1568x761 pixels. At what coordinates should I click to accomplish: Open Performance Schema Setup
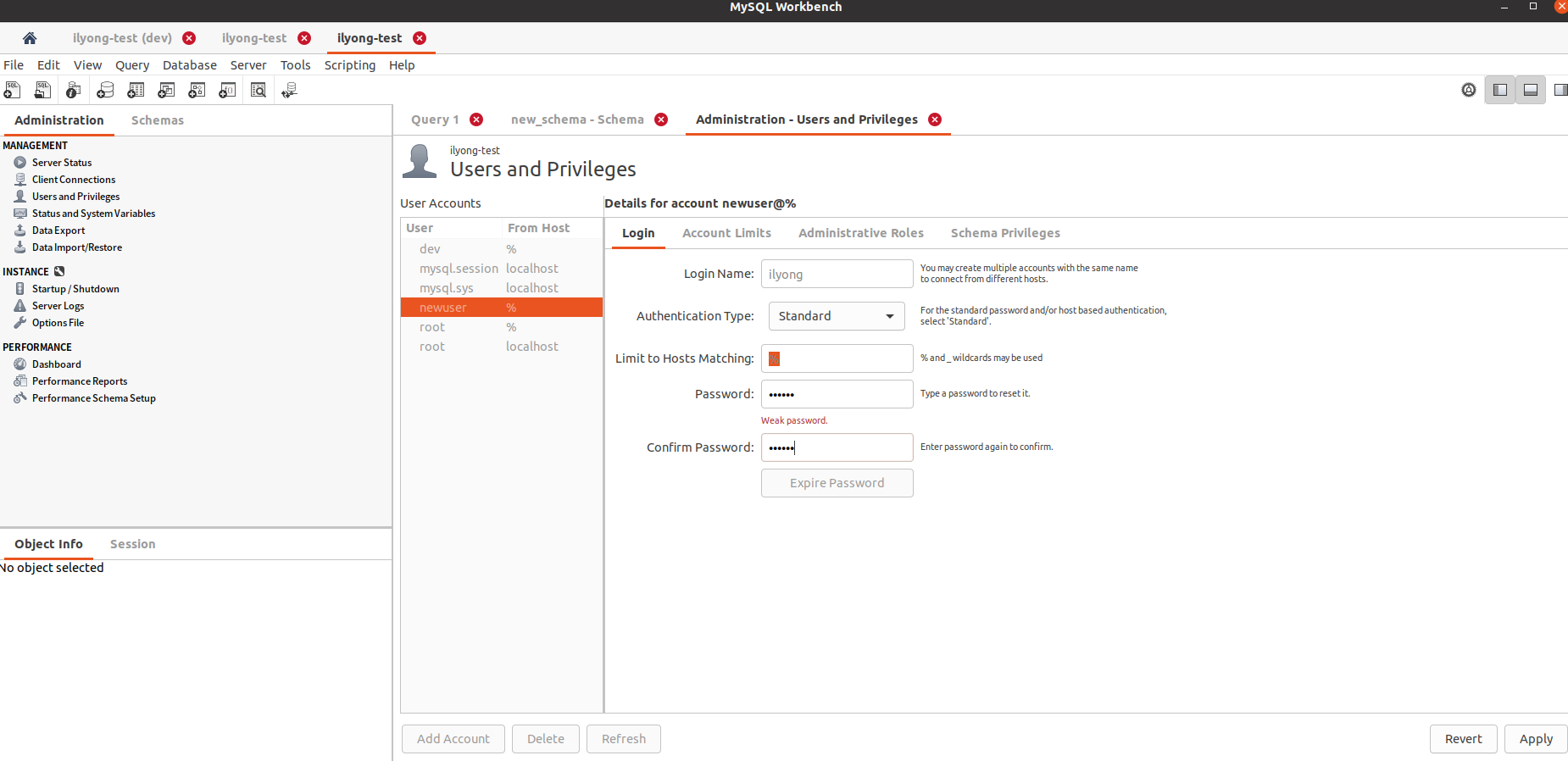tap(93, 398)
